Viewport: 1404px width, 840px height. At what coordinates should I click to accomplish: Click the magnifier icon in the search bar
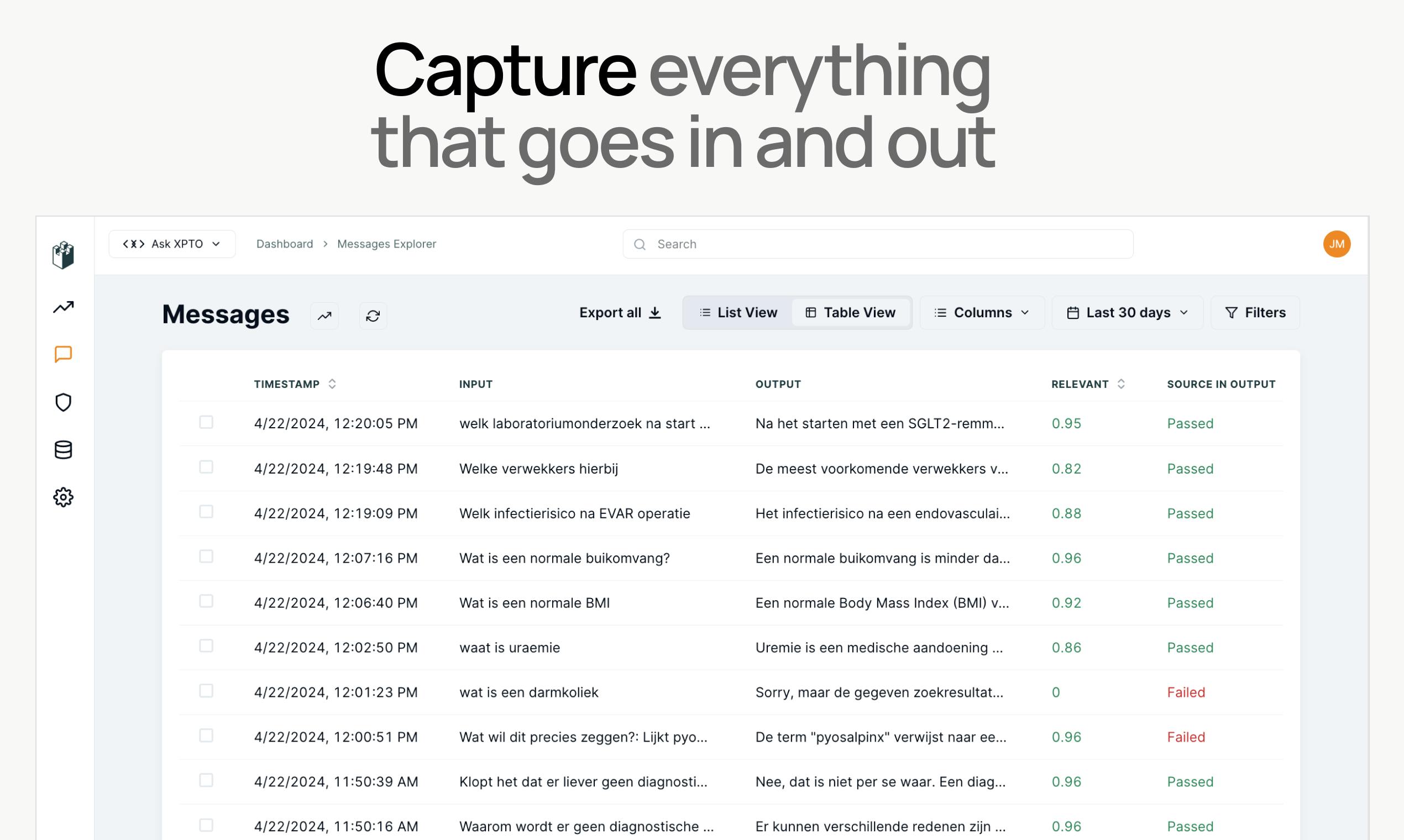point(640,244)
